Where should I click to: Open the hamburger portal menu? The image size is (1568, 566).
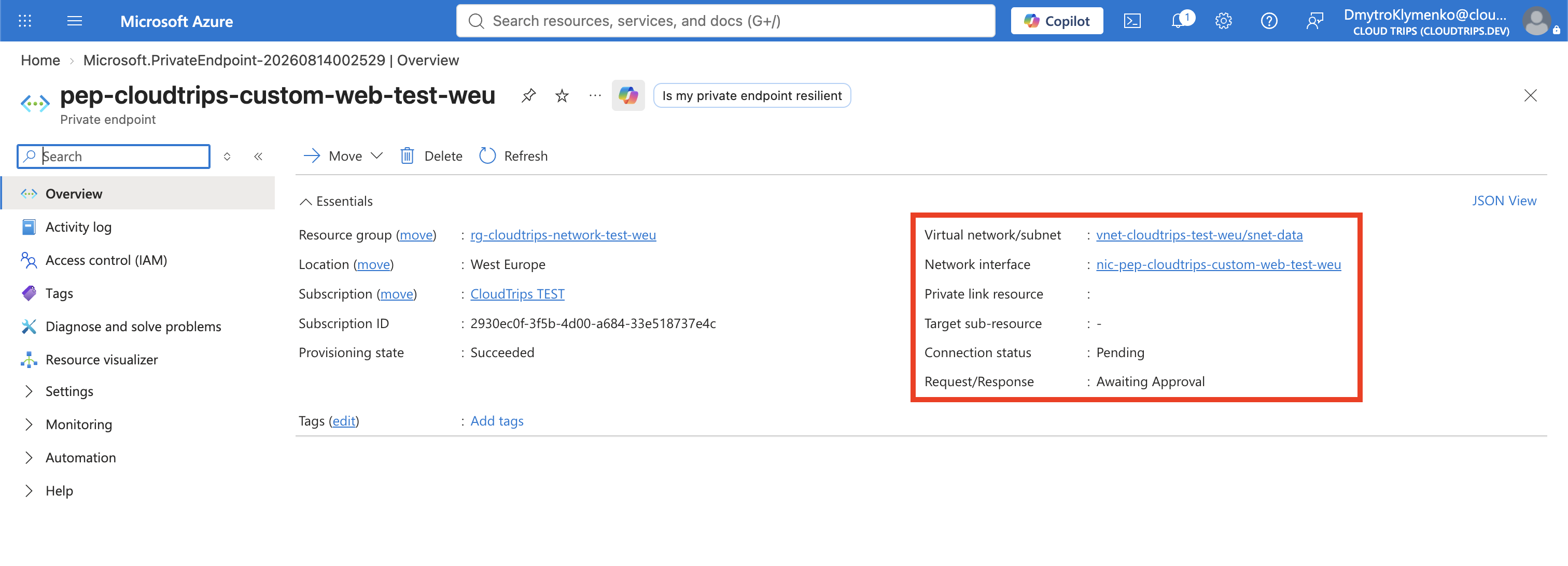74,21
